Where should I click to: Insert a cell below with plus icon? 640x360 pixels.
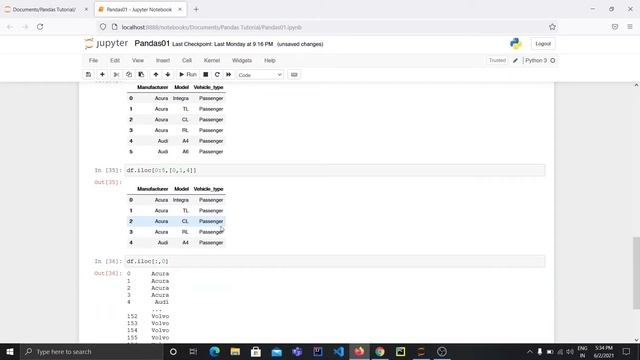tap(102, 75)
